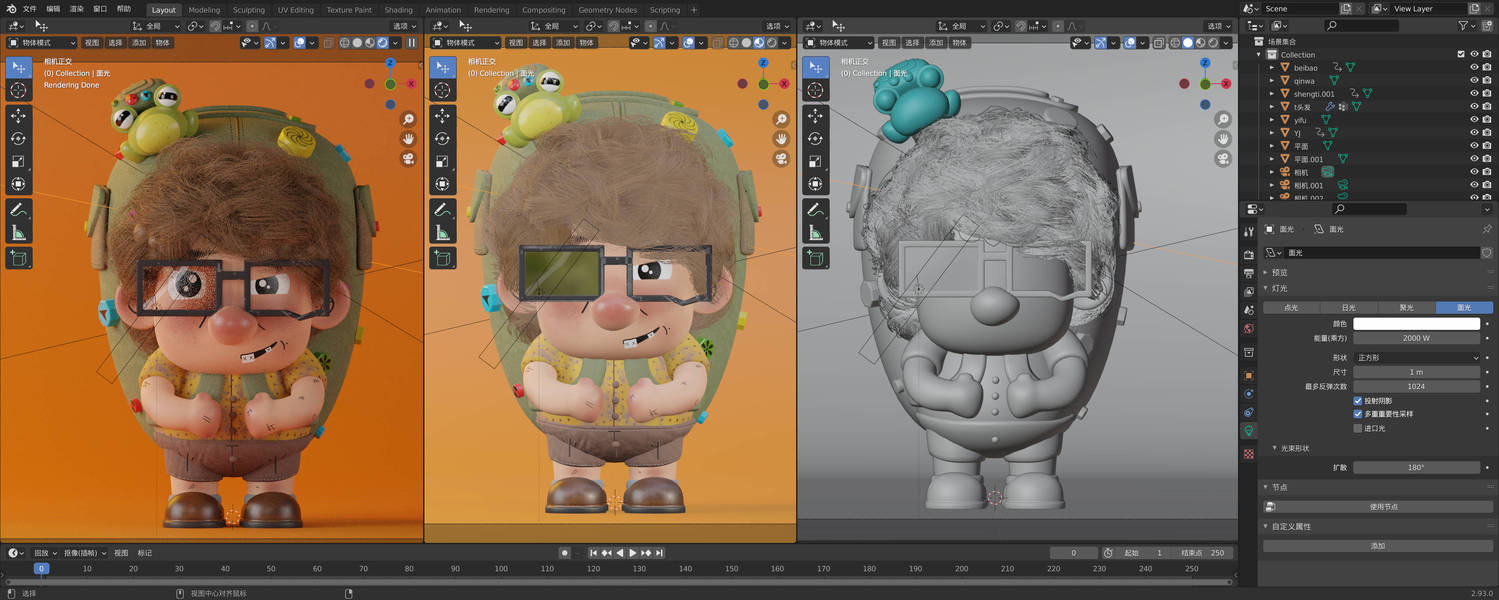Toggle the 投射阴影 checkbox
This screenshot has width=1499, height=600.
[1358, 401]
